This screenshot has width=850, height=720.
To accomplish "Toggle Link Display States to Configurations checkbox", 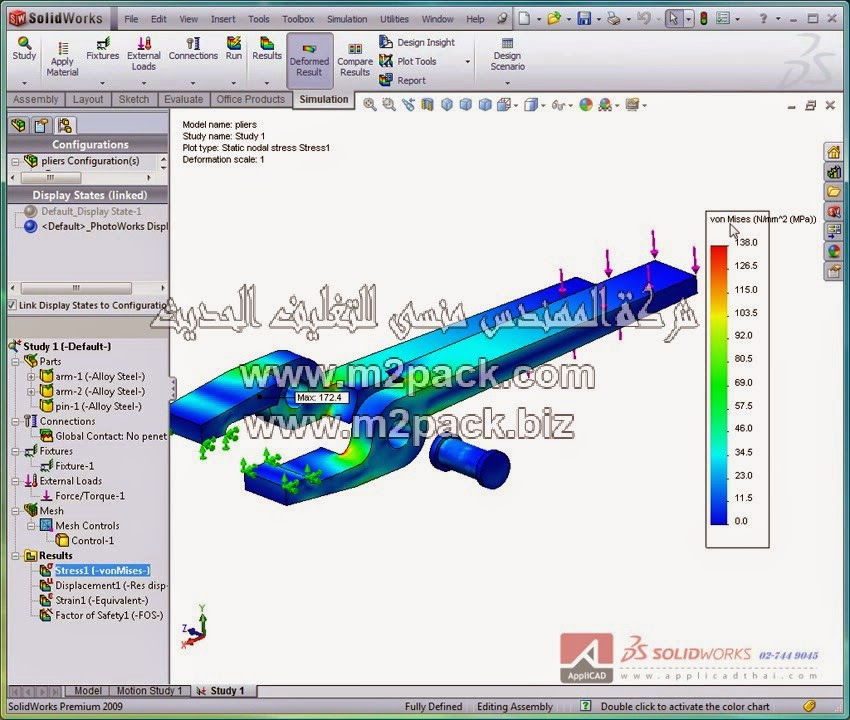I will coord(12,305).
